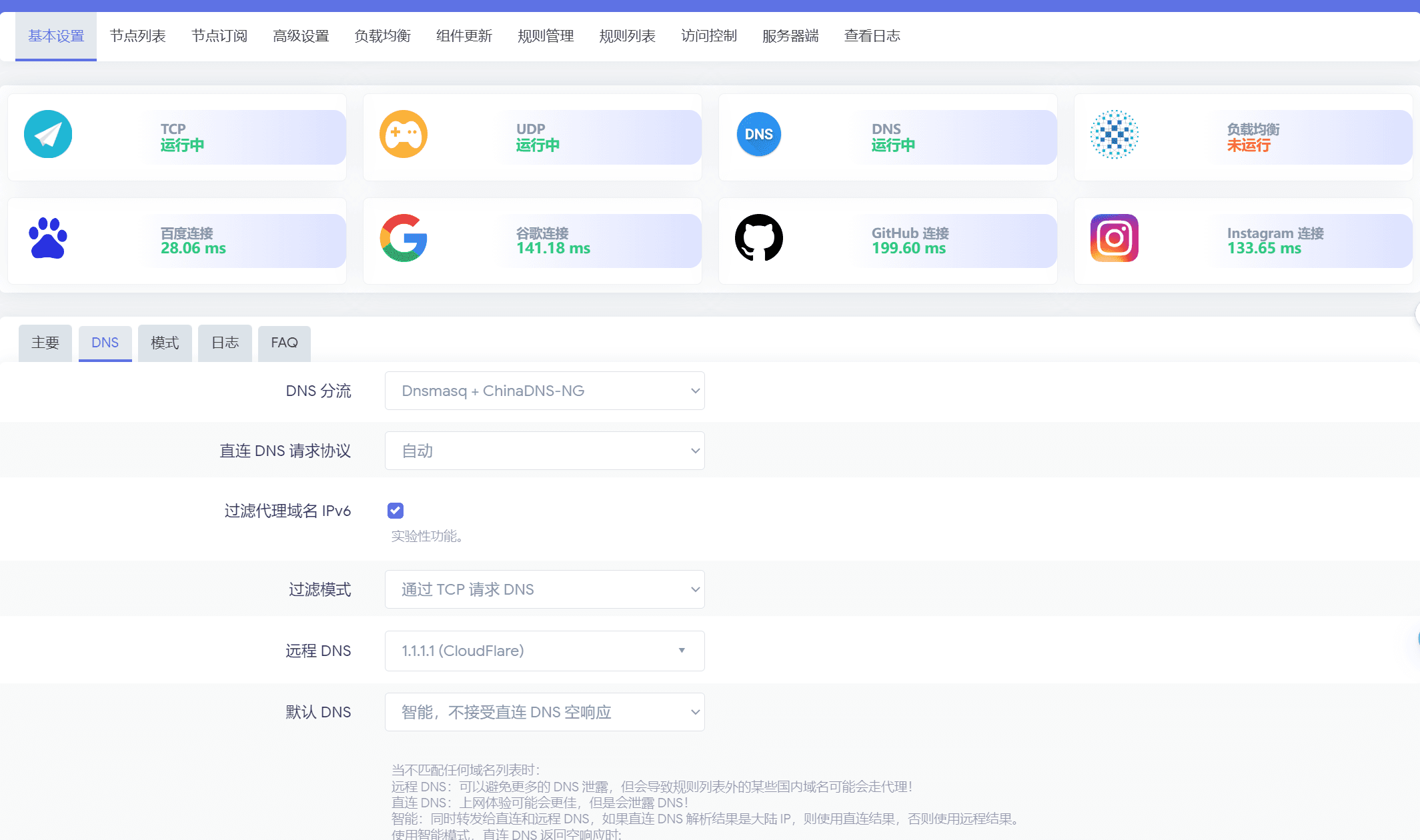Open the 查看日志 tab
1420x840 pixels.
tap(872, 36)
